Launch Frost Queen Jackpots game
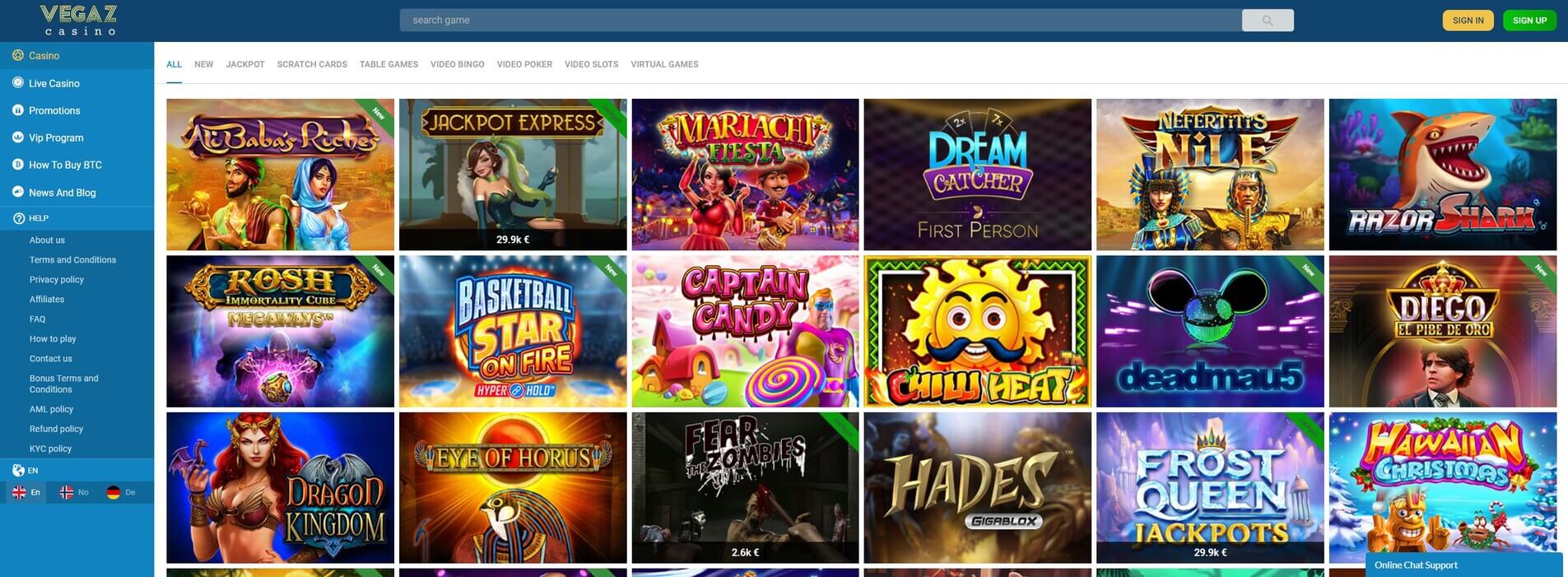Image resolution: width=1568 pixels, height=577 pixels. click(1210, 487)
